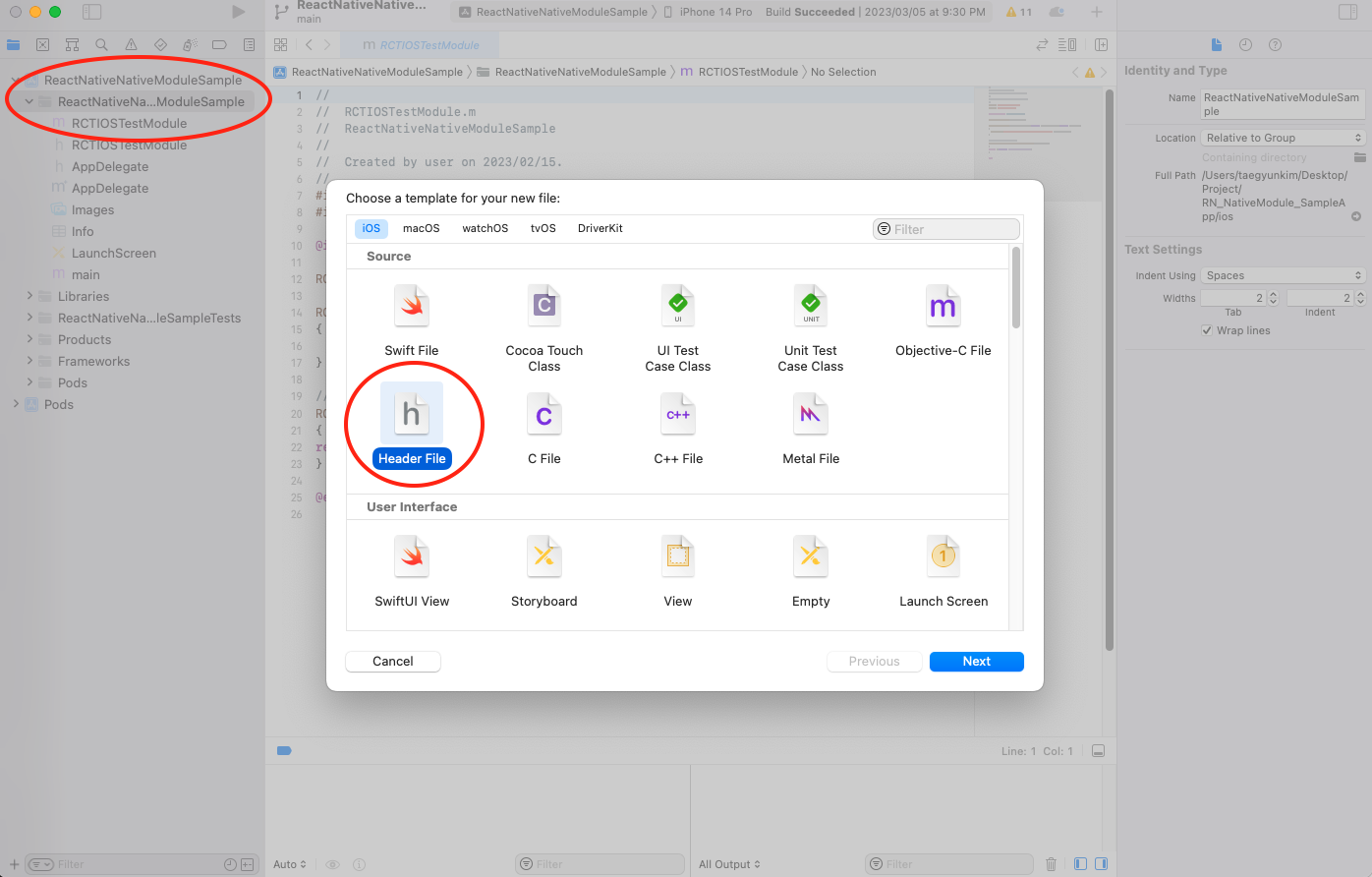This screenshot has height=877, width=1372.
Task: Toggle the navigator sidebar button
Action: tap(91, 12)
